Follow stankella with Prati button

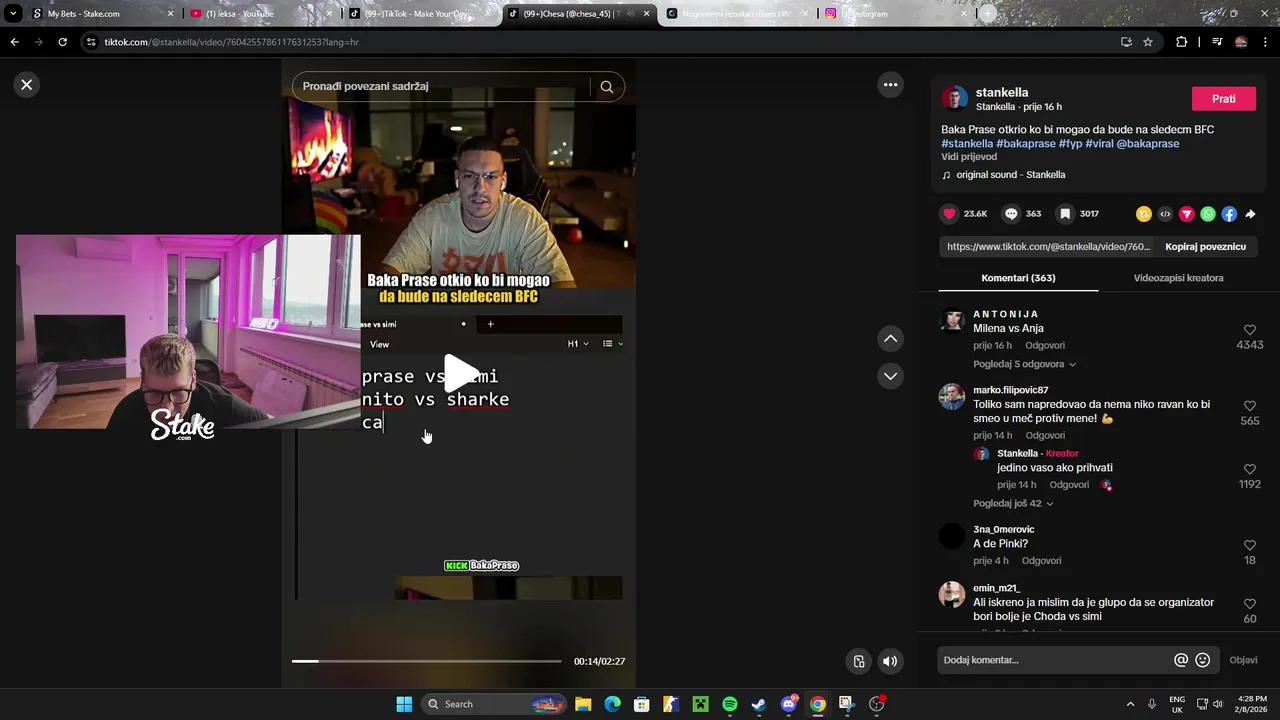(1223, 99)
